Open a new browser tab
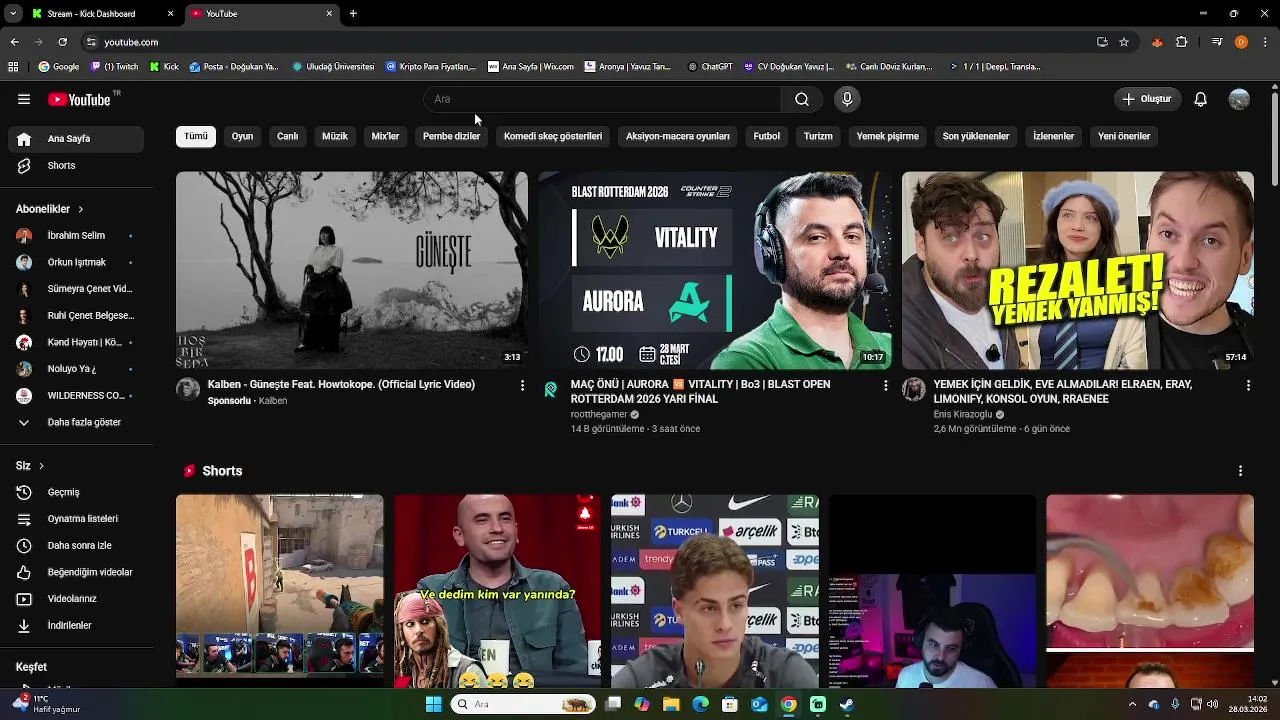1280x720 pixels. (353, 14)
